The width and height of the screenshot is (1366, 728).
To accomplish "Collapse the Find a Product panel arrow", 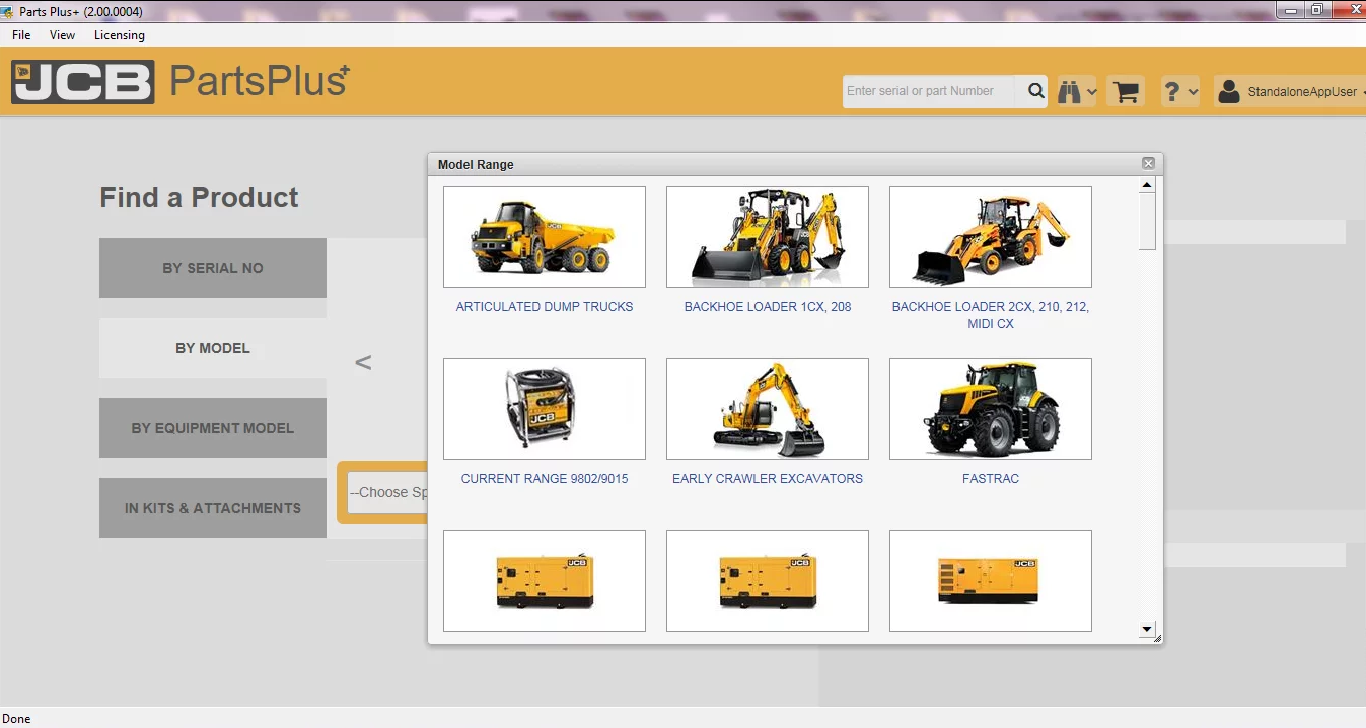I will [363, 362].
